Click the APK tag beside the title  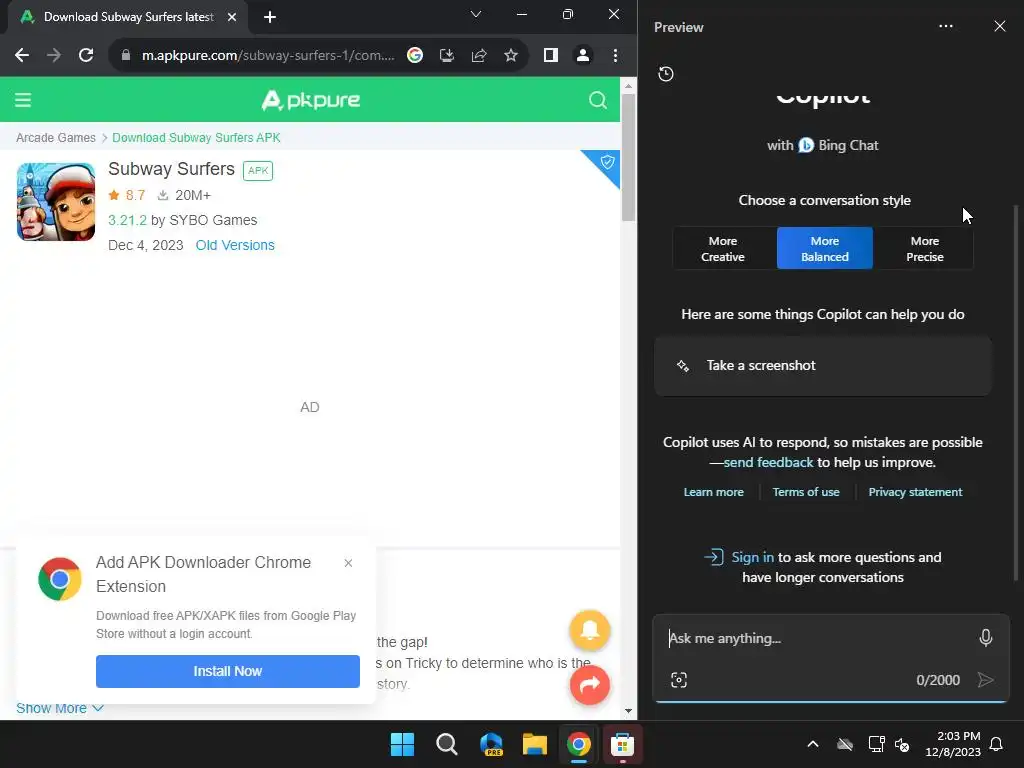coord(258,170)
